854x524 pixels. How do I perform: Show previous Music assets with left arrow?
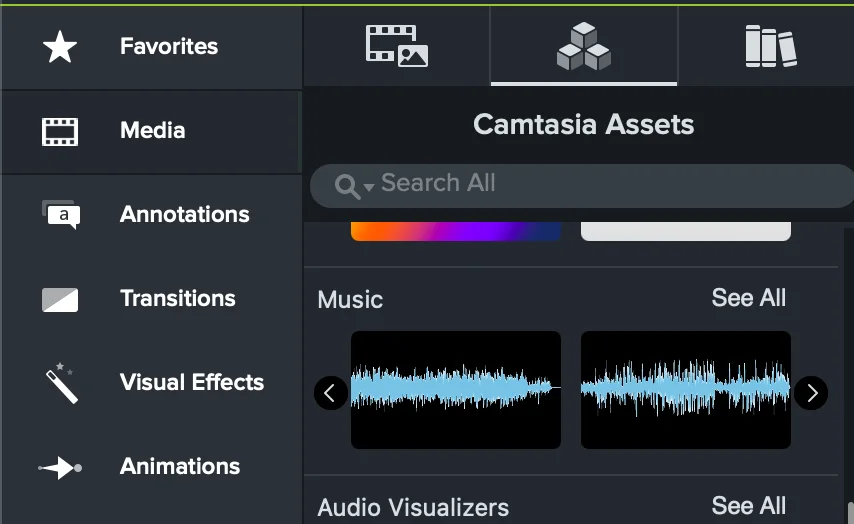point(331,393)
